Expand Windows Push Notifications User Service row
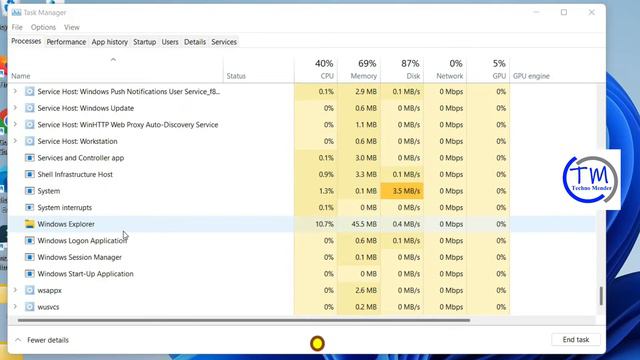 point(15,91)
